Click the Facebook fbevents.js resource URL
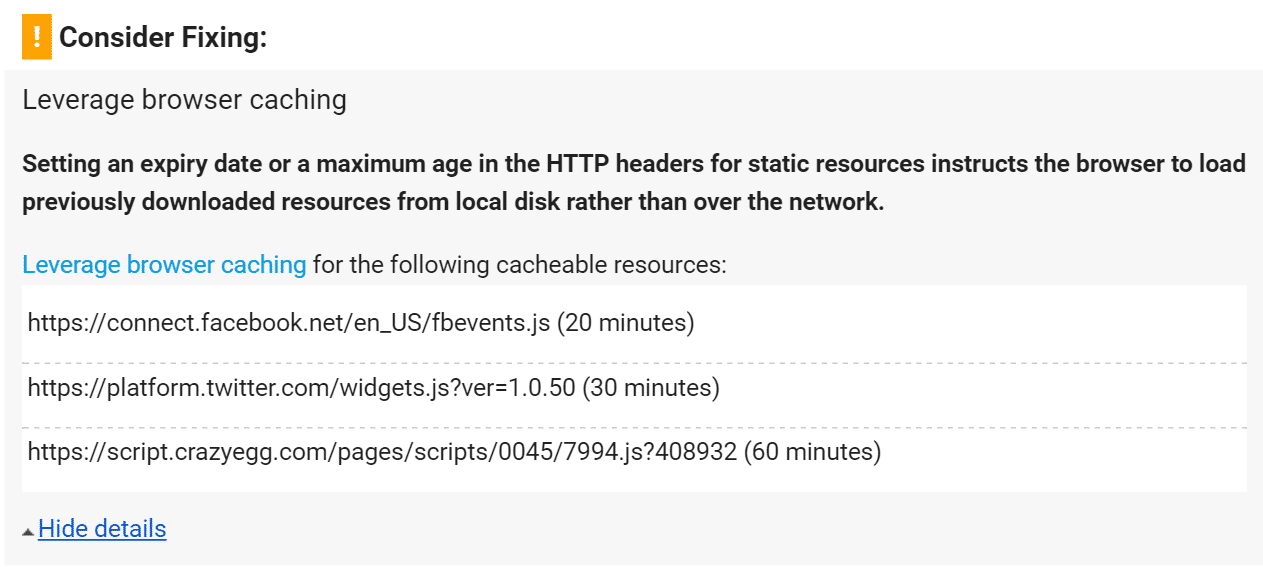This screenshot has width=1263, height=567. click(x=289, y=323)
